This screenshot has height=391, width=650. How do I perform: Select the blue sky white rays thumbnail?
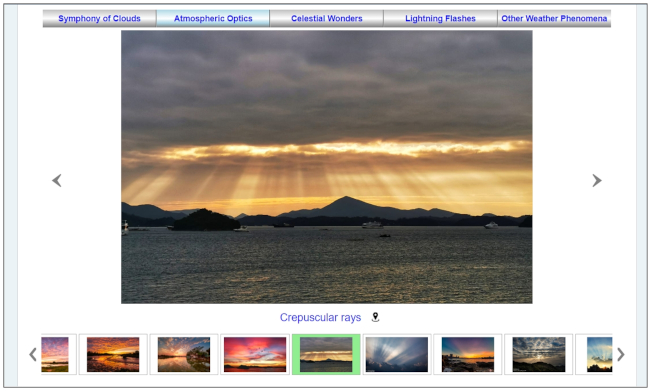pyautogui.click(x=397, y=355)
